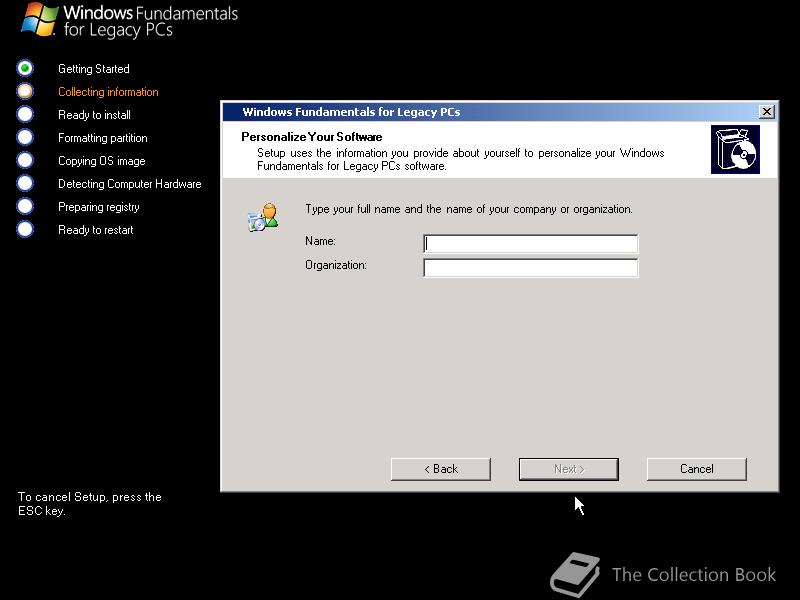Click the 'Preparing registry' step text

pos(98,207)
